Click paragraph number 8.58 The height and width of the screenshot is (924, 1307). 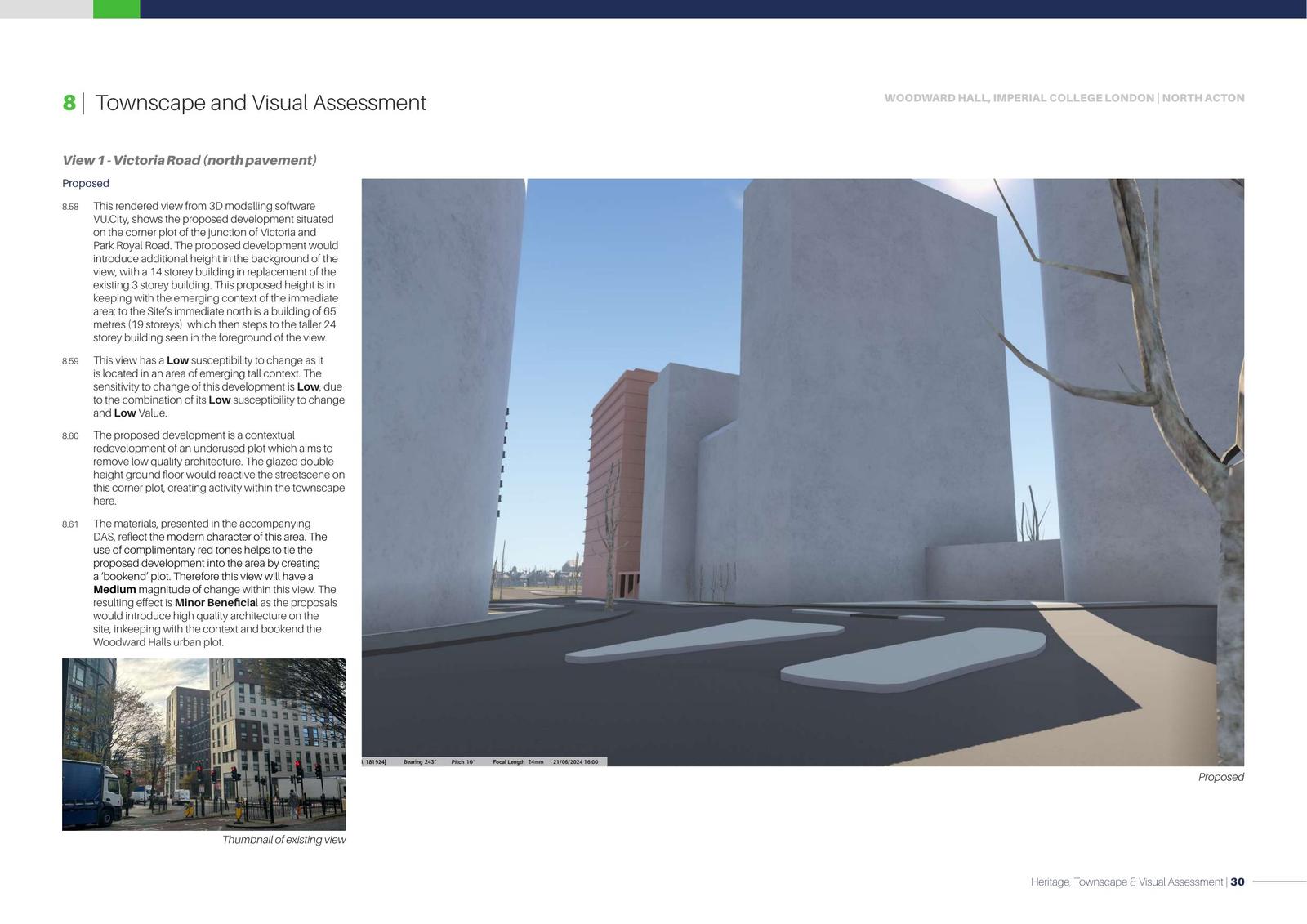[x=70, y=207]
